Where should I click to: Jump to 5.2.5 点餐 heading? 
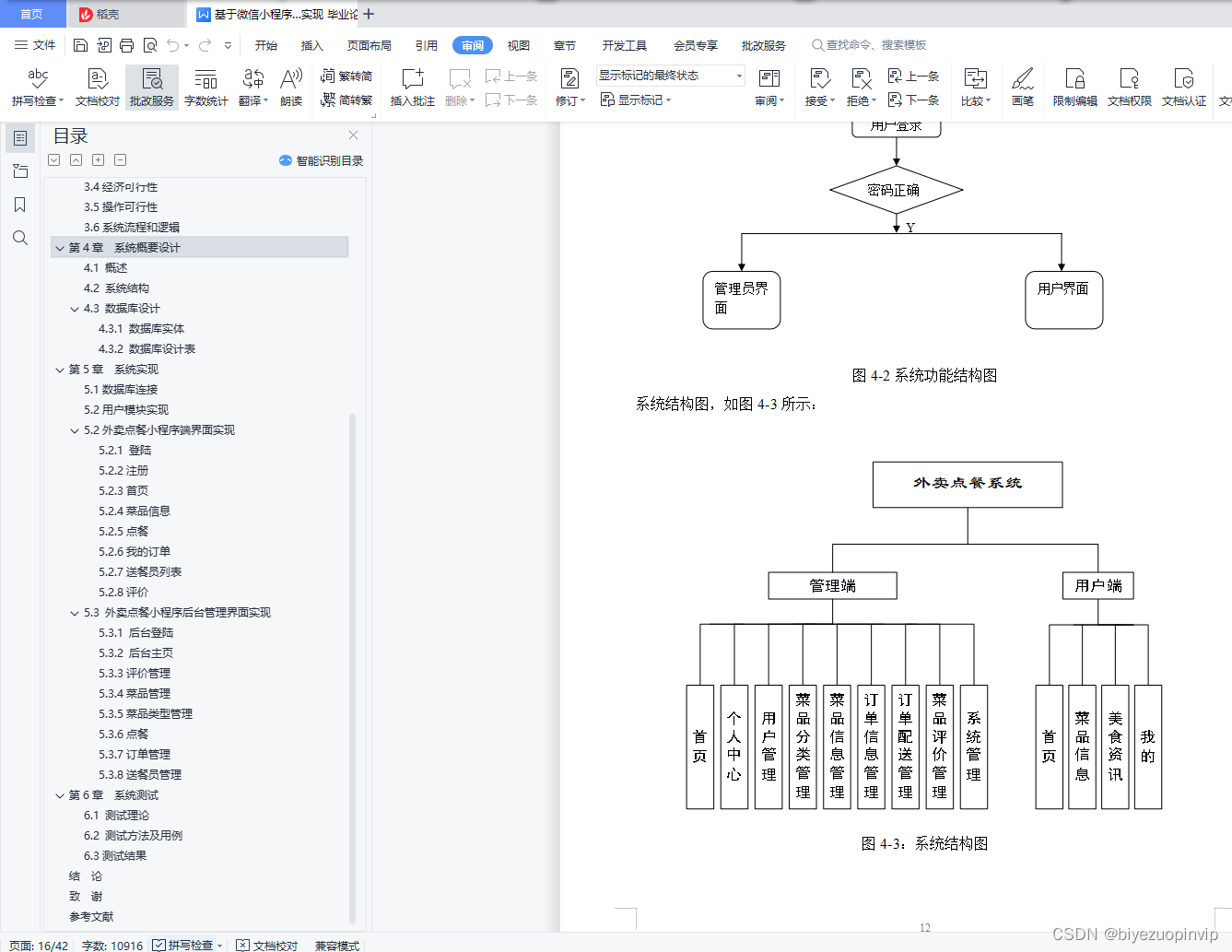pyautogui.click(x=123, y=532)
